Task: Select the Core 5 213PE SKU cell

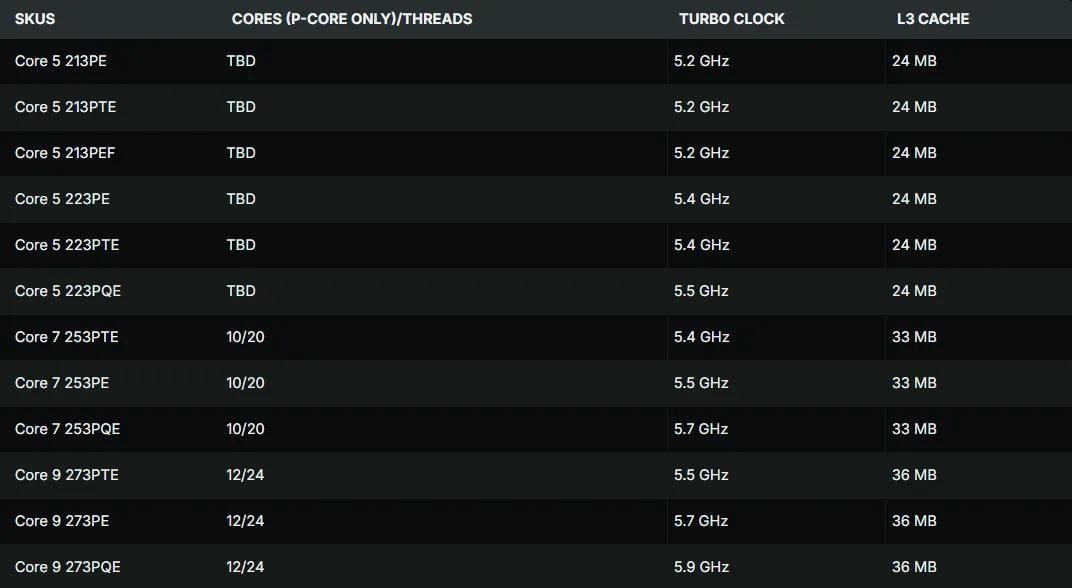Action: coord(61,61)
